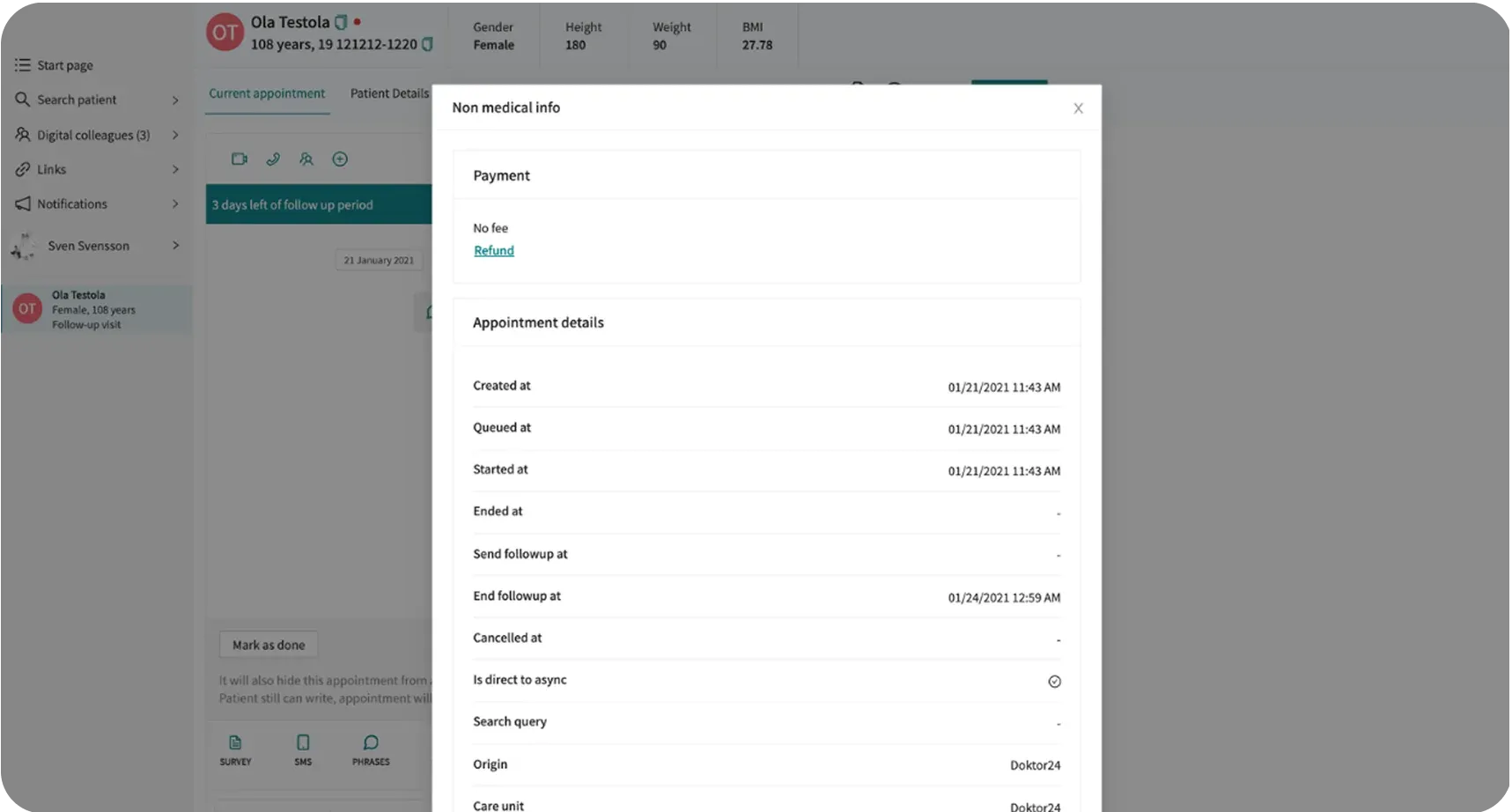This screenshot has width=1512, height=812.
Task: Open the Survey tool
Action: tap(235, 749)
